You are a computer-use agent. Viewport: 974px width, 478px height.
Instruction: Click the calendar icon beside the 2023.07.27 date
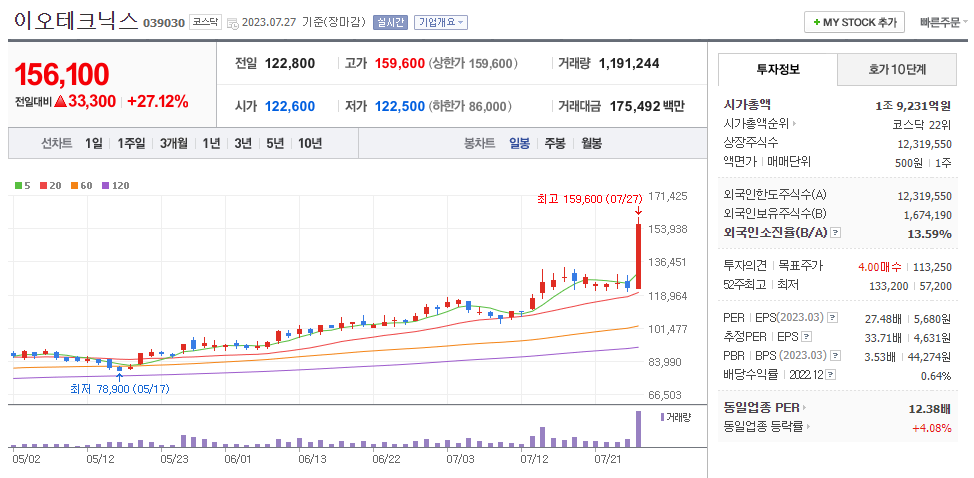click(x=232, y=24)
